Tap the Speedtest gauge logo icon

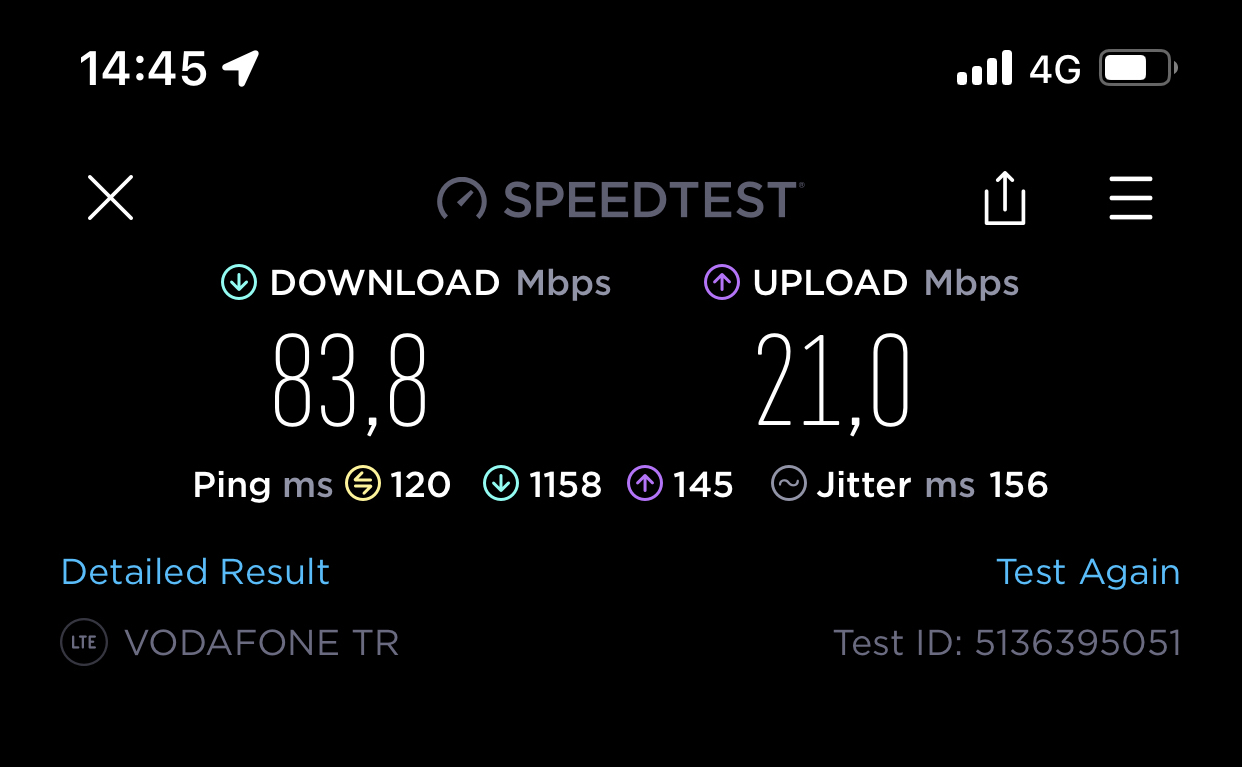462,199
